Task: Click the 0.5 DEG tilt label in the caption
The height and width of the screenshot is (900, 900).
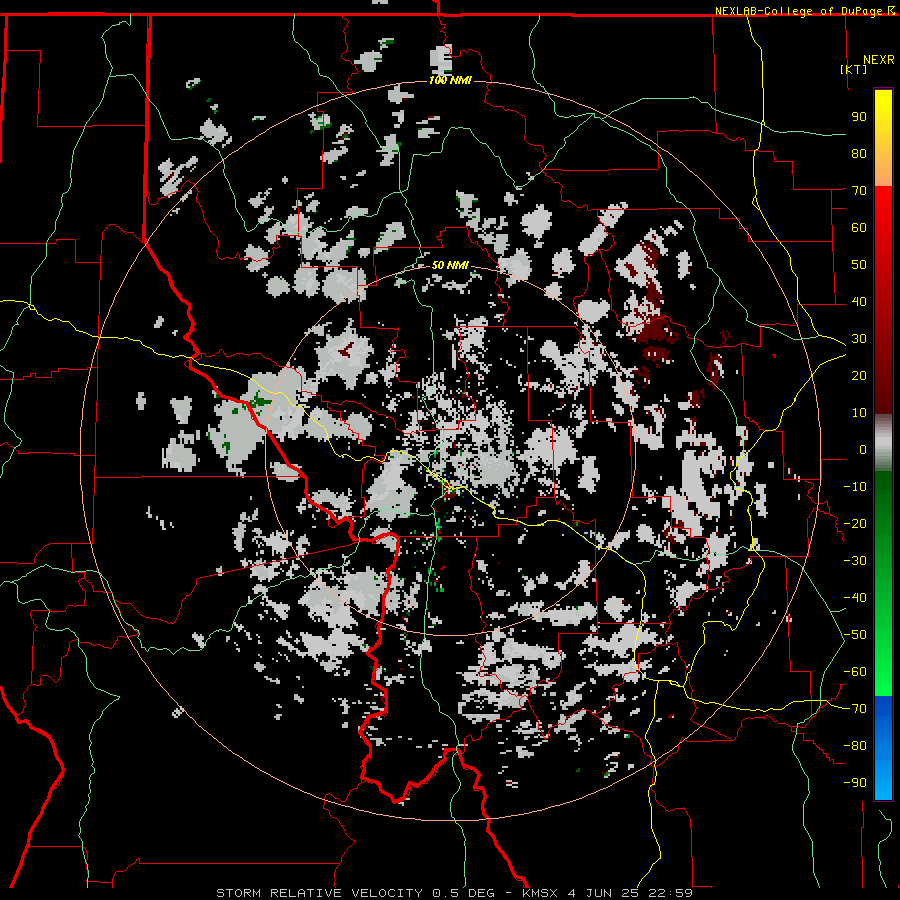Action: 463,893
